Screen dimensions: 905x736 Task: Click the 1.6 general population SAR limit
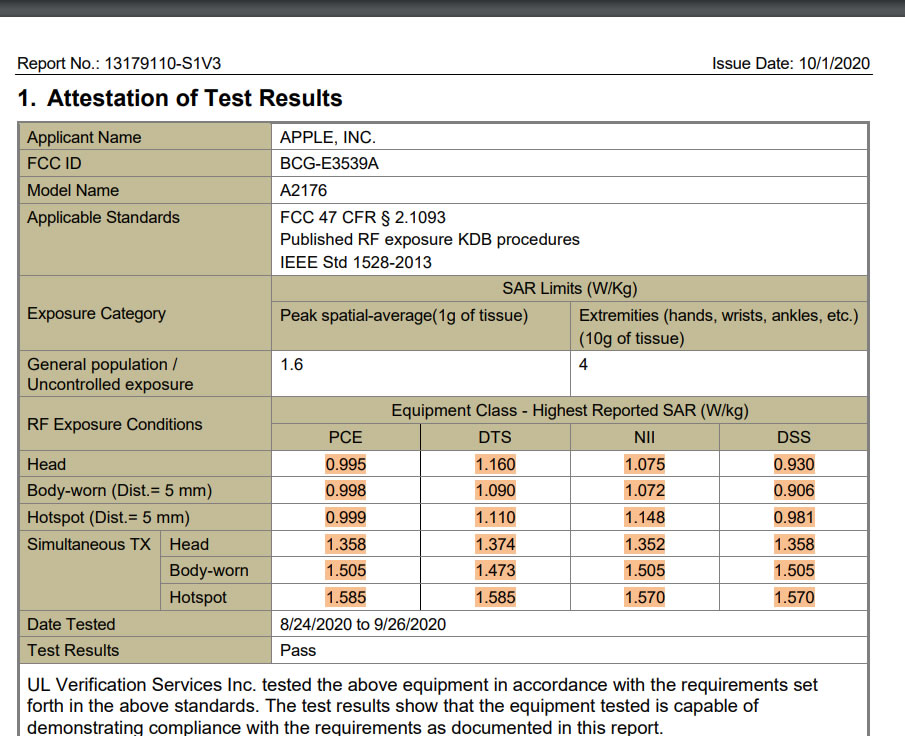pyautogui.click(x=291, y=365)
